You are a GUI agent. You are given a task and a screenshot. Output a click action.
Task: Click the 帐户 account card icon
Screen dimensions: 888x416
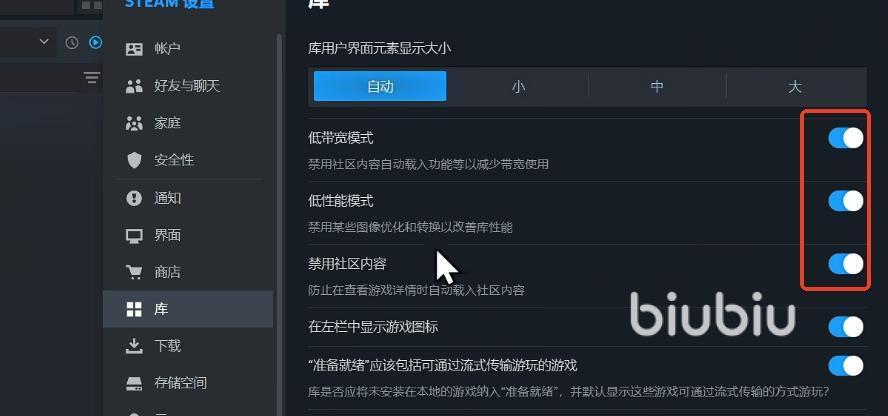click(x=134, y=49)
